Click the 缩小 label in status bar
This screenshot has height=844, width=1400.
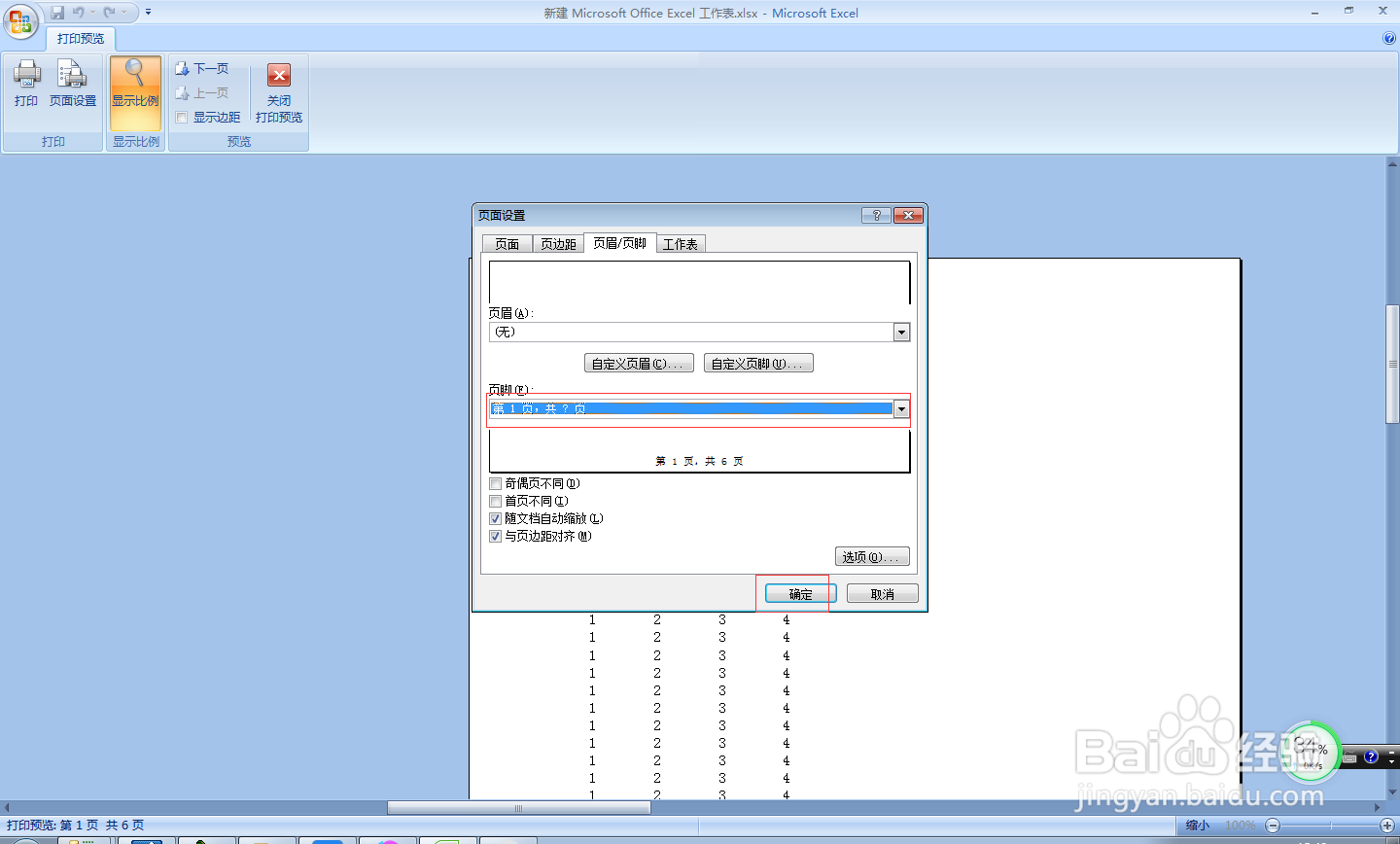1198,826
